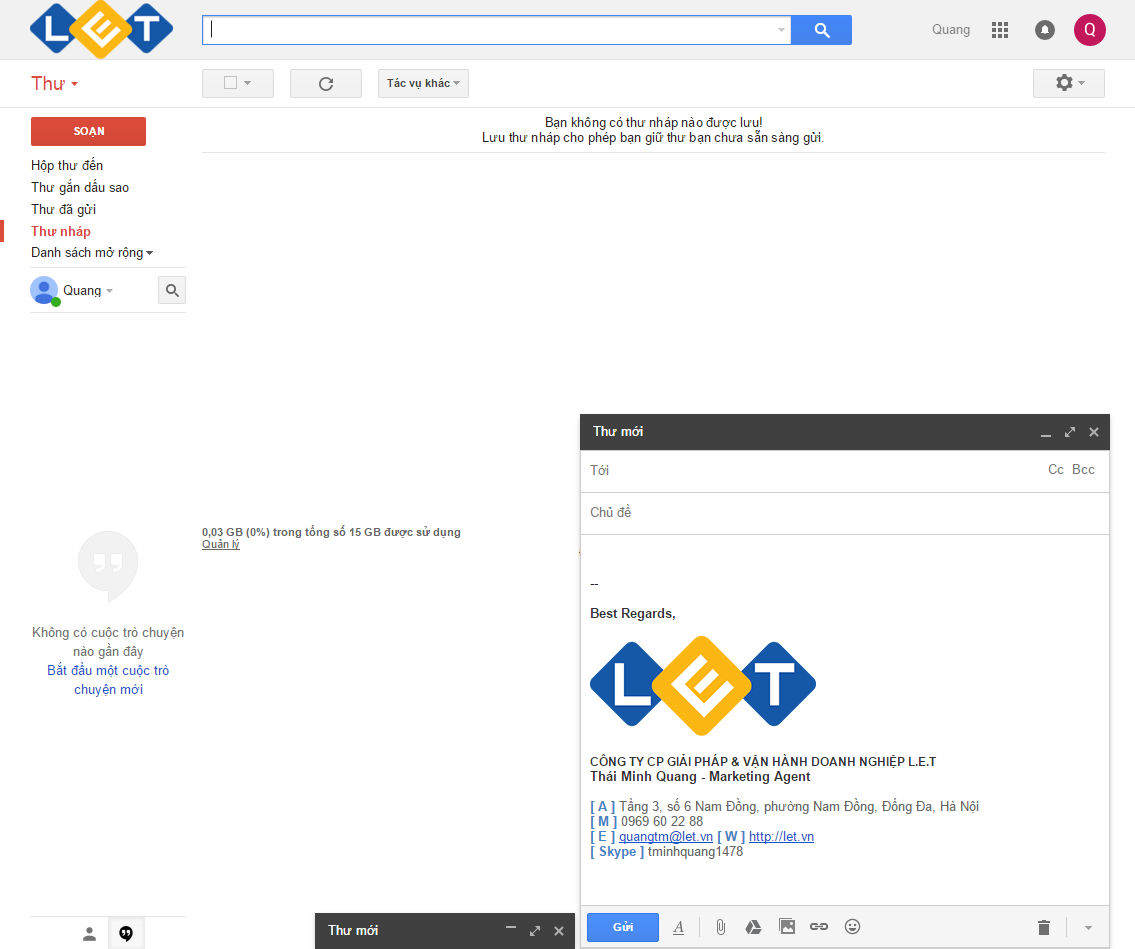Open the Quản lý storage link
Screen dimensions: 1135x949
[220, 543]
